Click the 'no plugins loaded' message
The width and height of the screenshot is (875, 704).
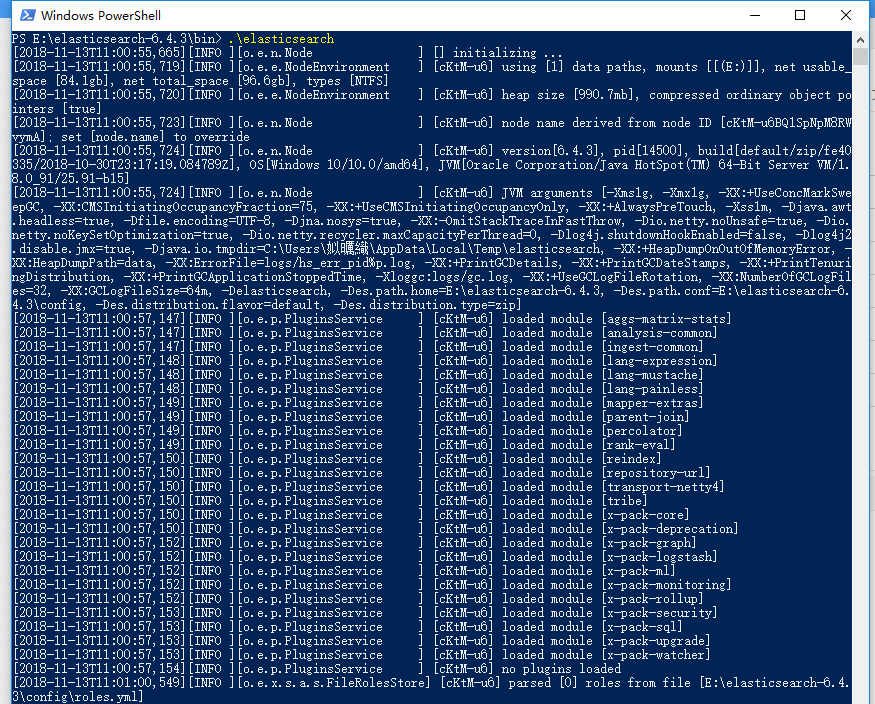point(561,668)
